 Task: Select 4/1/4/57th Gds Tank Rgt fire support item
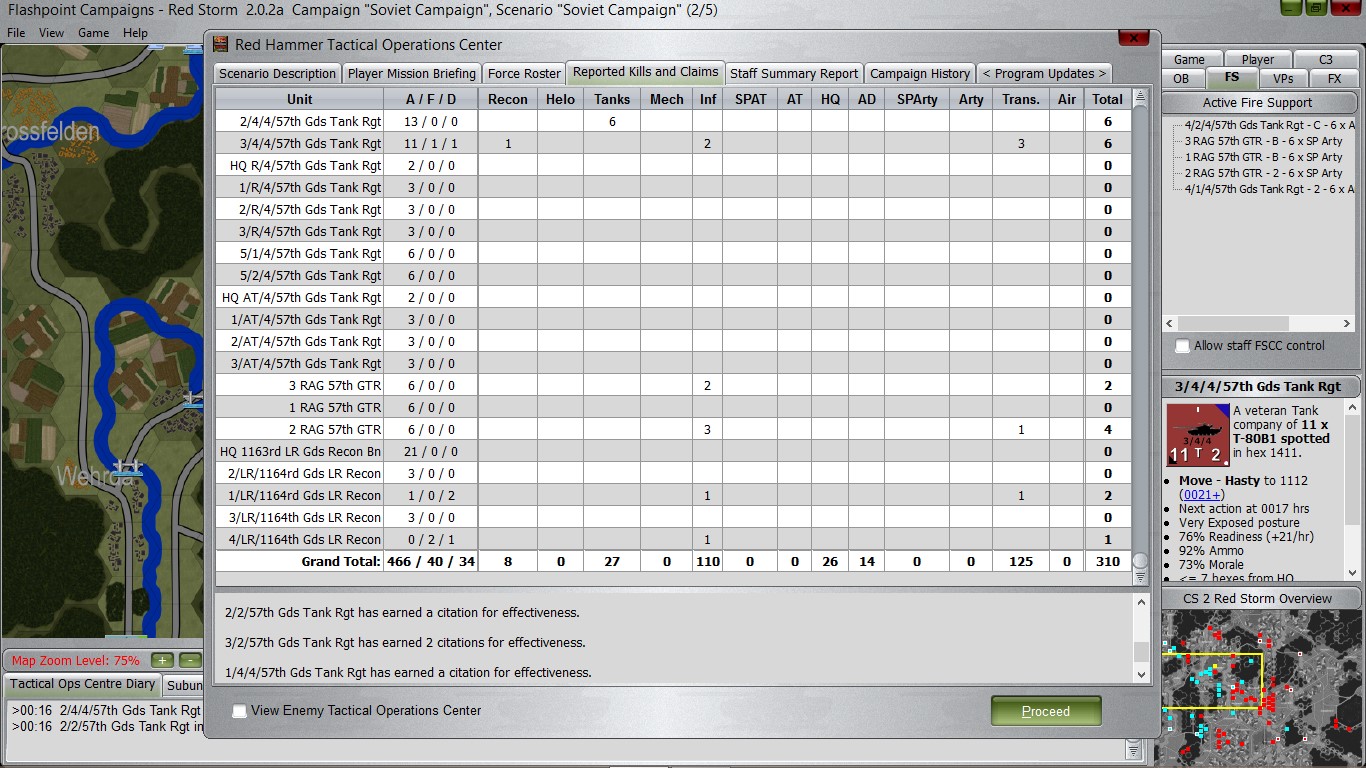pyautogui.click(x=1269, y=189)
